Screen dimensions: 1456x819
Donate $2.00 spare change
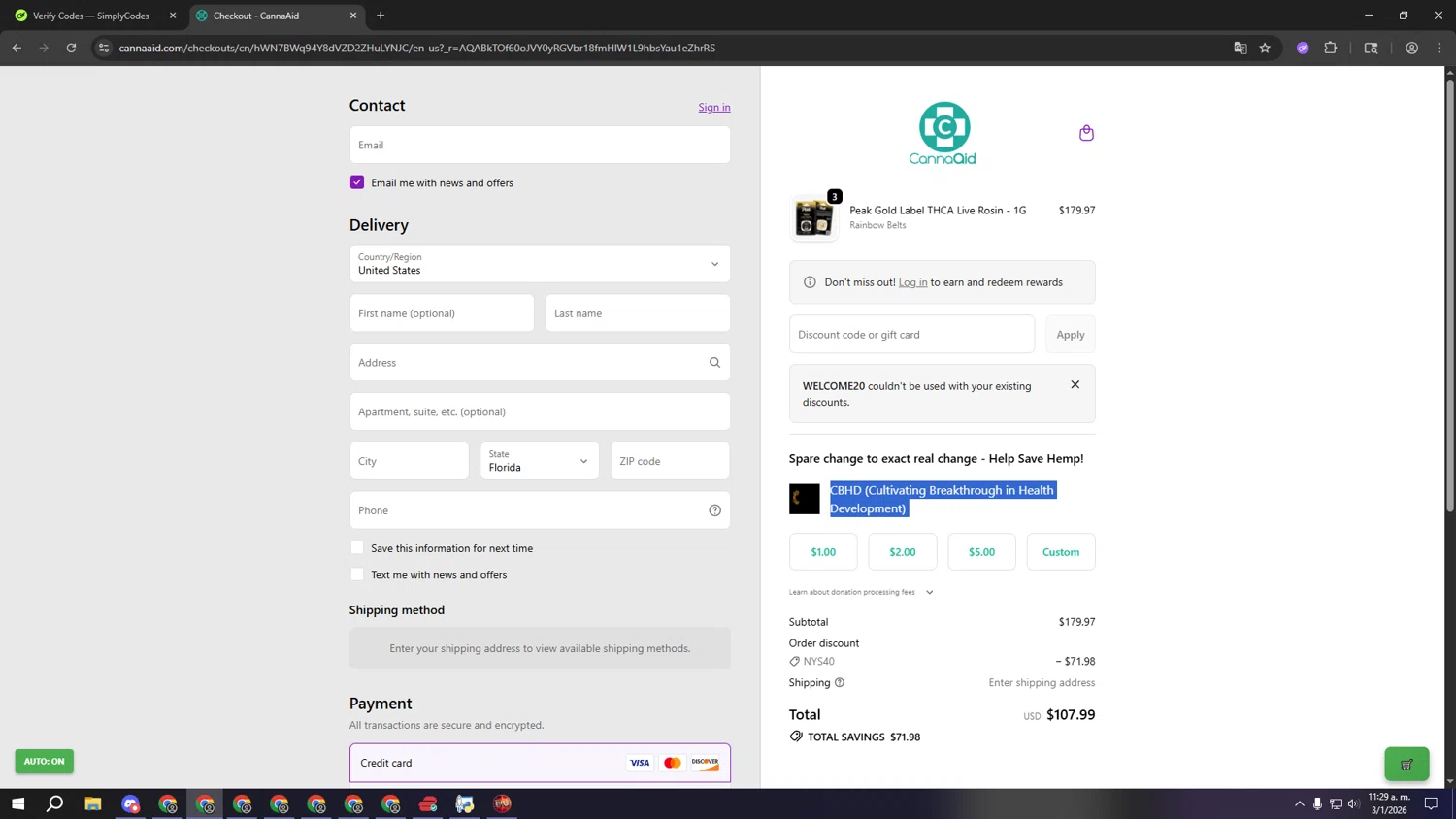pyautogui.click(x=903, y=552)
